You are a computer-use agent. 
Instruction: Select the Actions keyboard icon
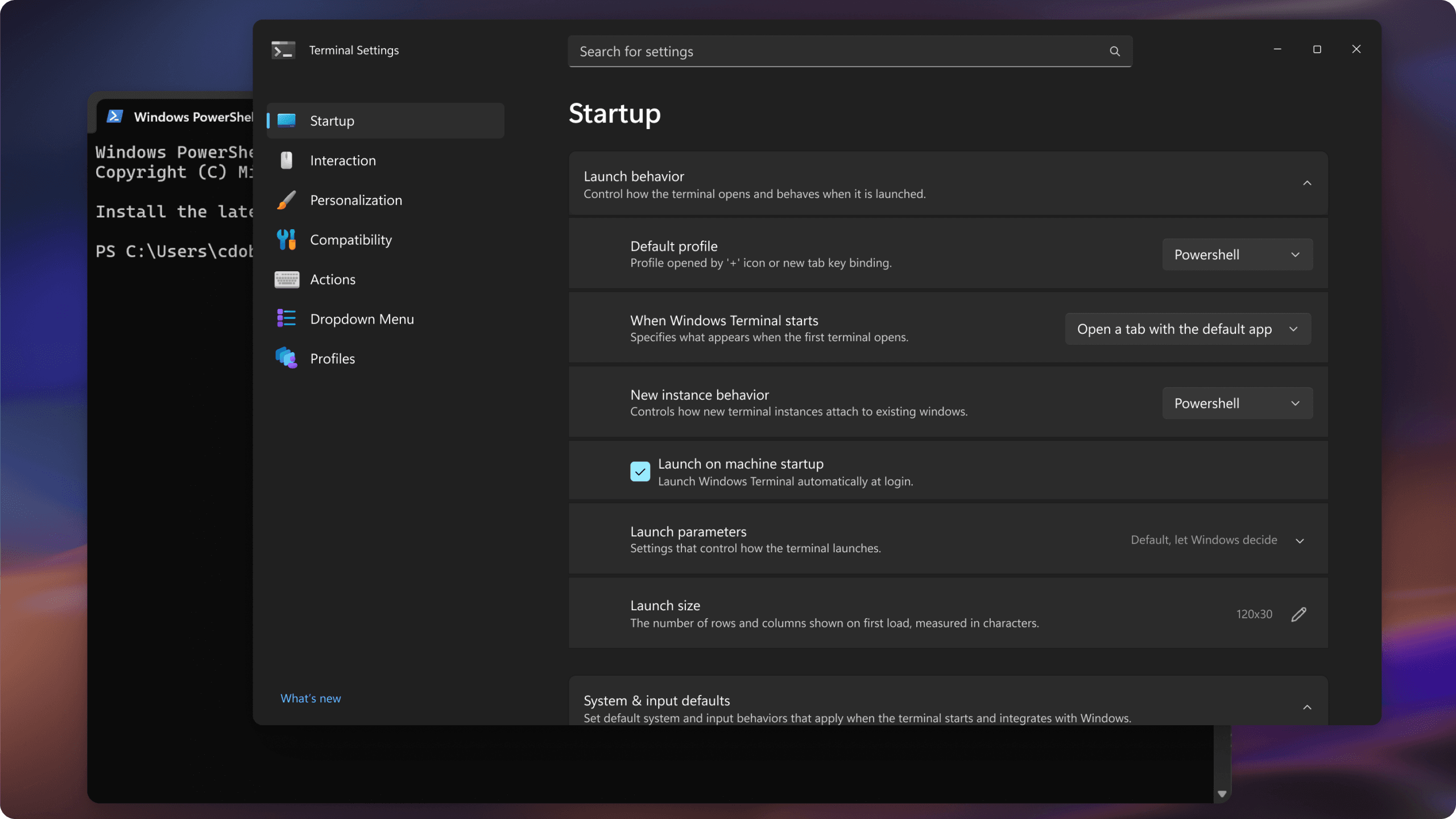[286, 279]
